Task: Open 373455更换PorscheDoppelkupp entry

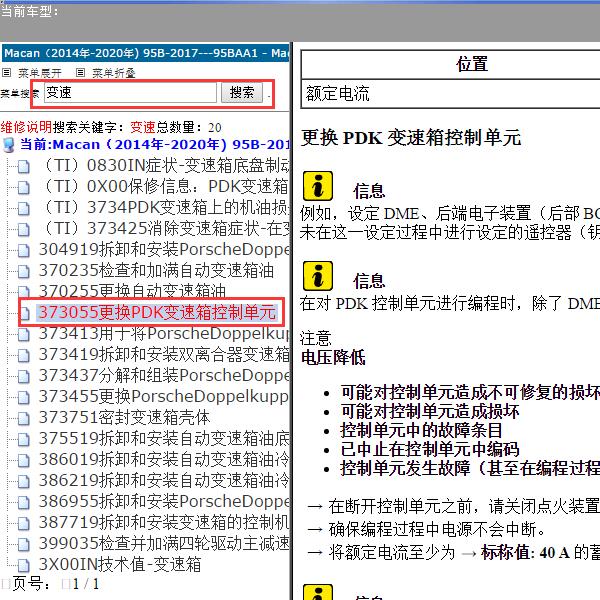Action: pyautogui.click(x=163, y=397)
